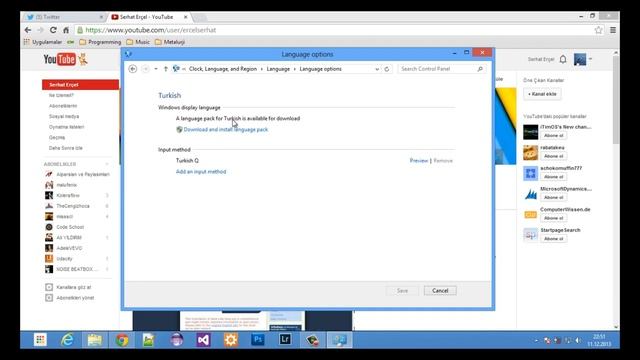
Task: Reload the YouTube page in Chrome
Action: point(53,30)
